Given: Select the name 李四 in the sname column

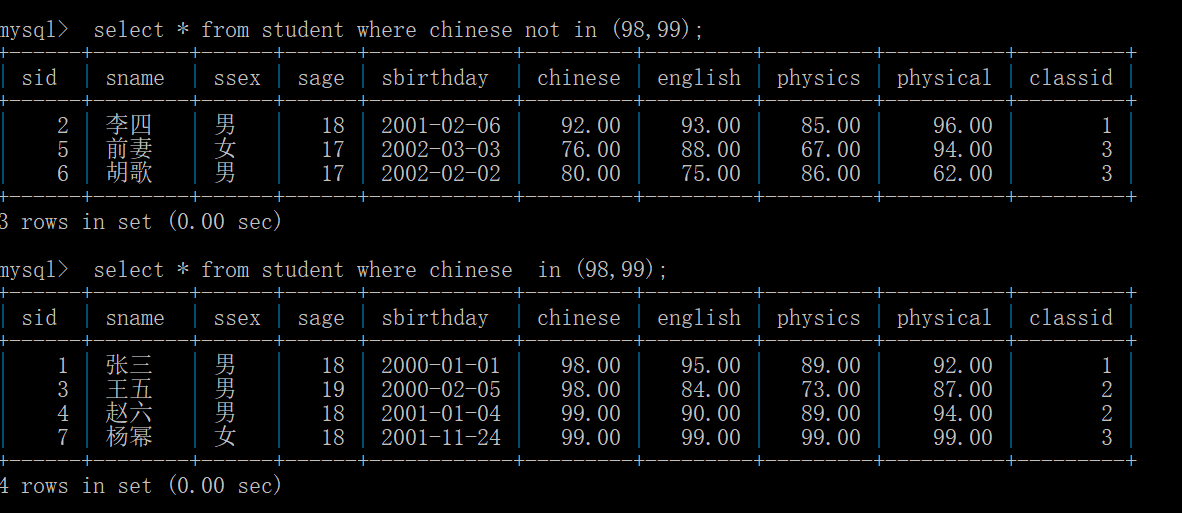Looking at the screenshot, I should (129, 125).
